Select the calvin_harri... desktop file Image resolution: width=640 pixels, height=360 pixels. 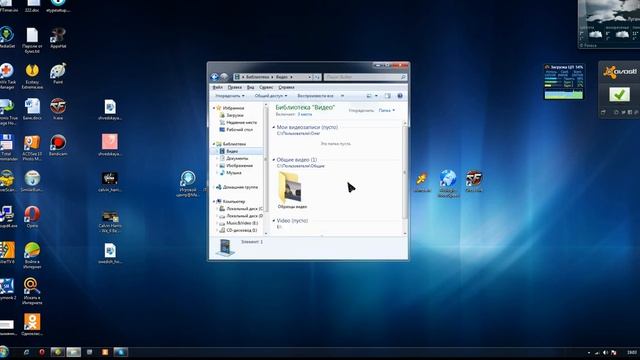point(110,182)
